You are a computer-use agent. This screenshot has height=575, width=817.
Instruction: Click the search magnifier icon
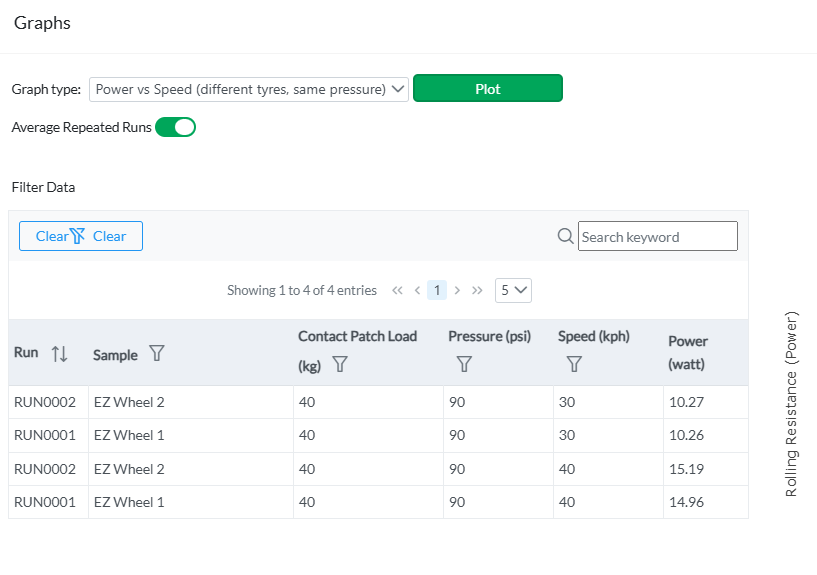tap(565, 236)
